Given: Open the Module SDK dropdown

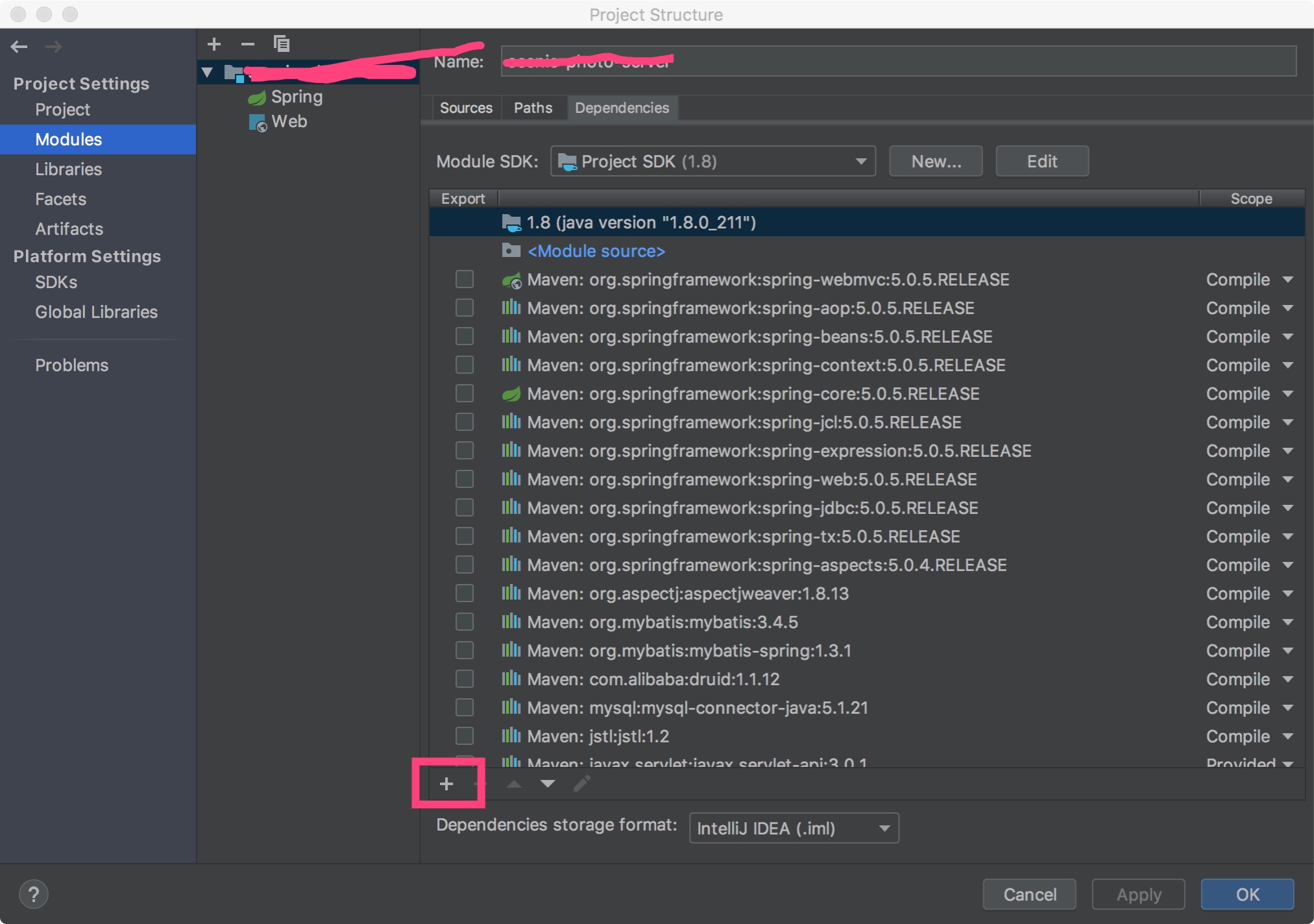Looking at the screenshot, I should [713, 162].
